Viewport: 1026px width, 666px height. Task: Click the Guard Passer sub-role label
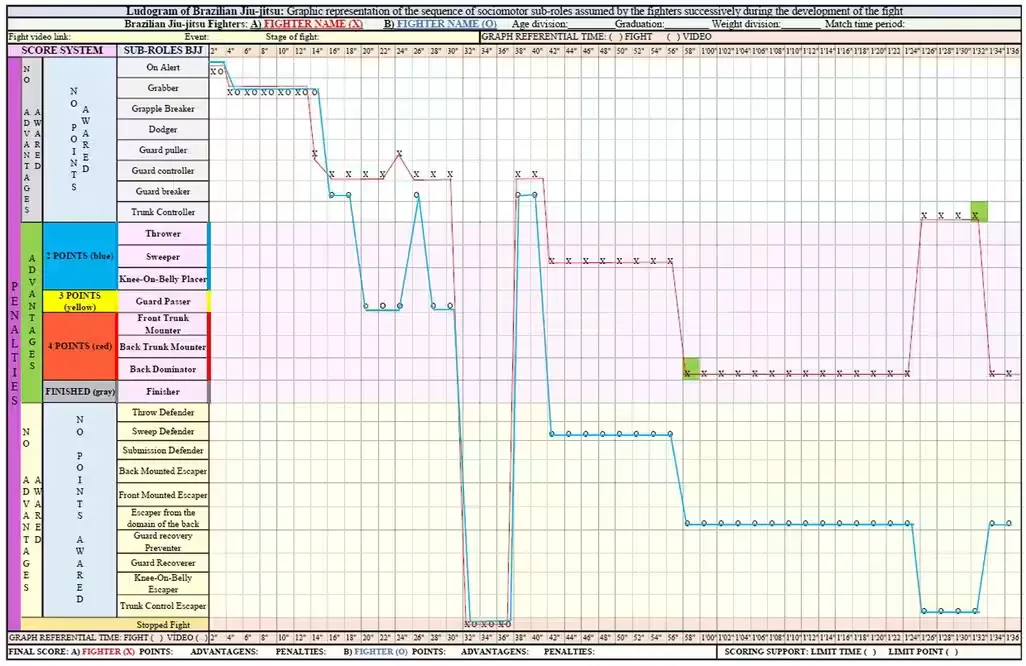[x=162, y=301]
